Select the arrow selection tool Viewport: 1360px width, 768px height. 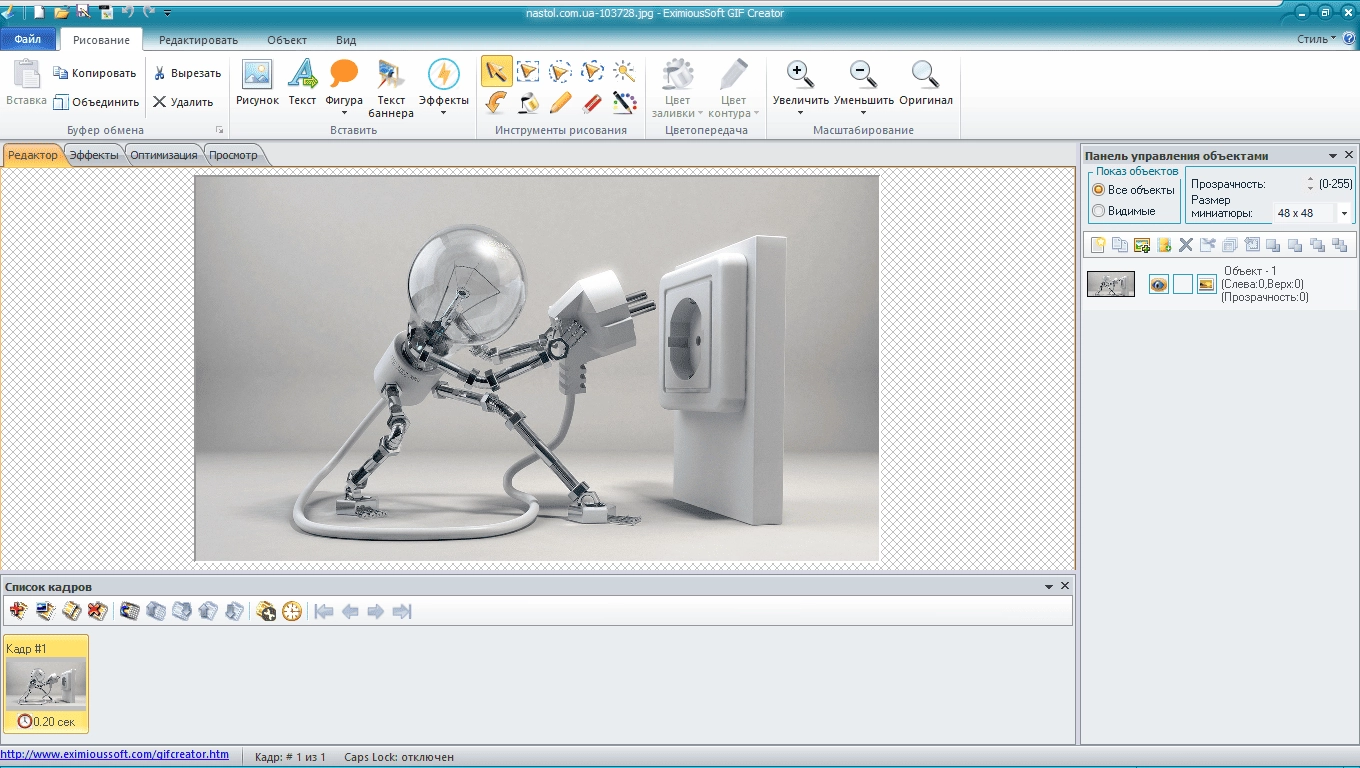pyautogui.click(x=496, y=71)
